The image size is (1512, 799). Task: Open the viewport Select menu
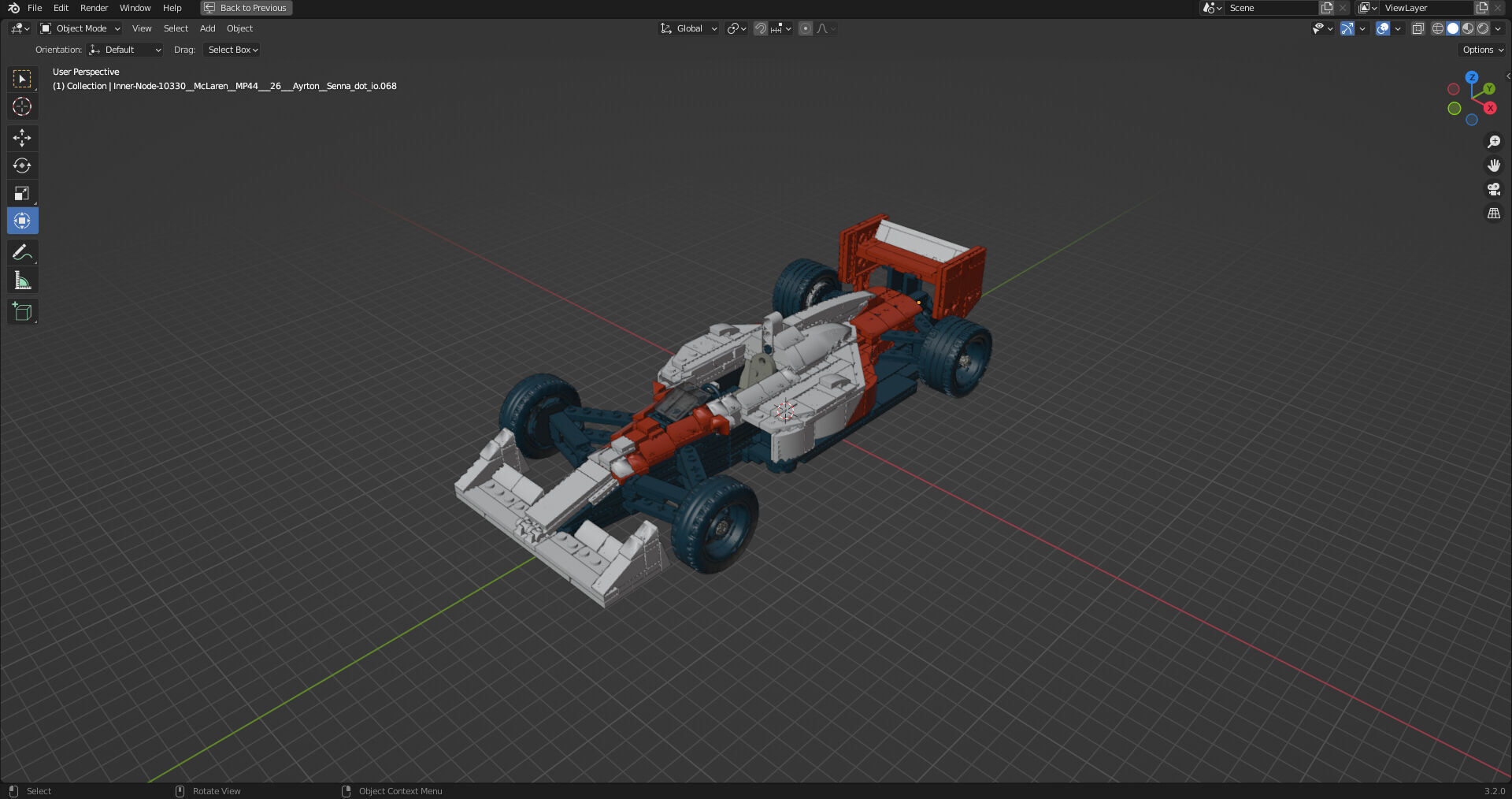pos(176,28)
